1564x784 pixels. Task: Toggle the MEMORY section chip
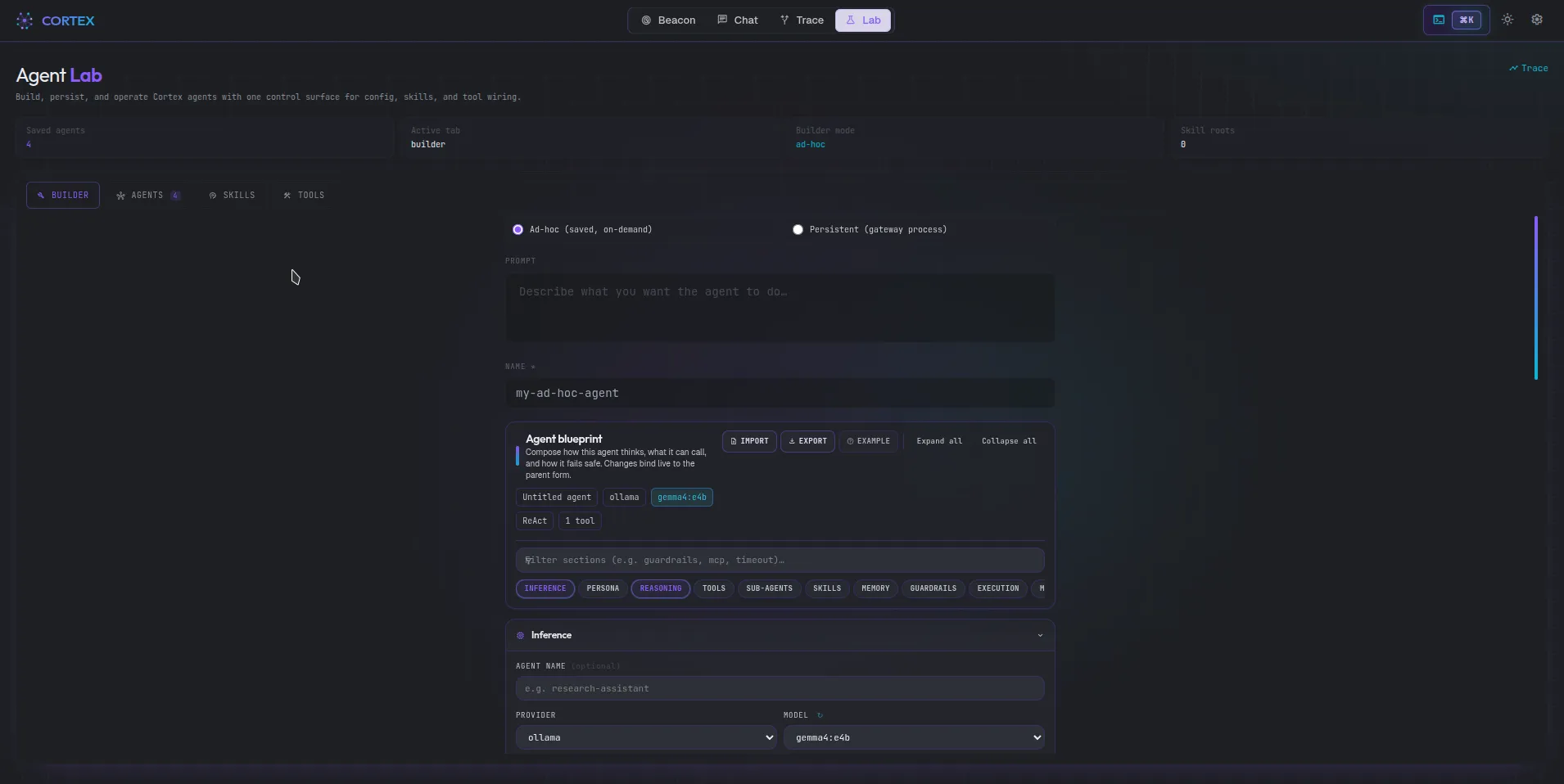pyautogui.click(x=875, y=588)
